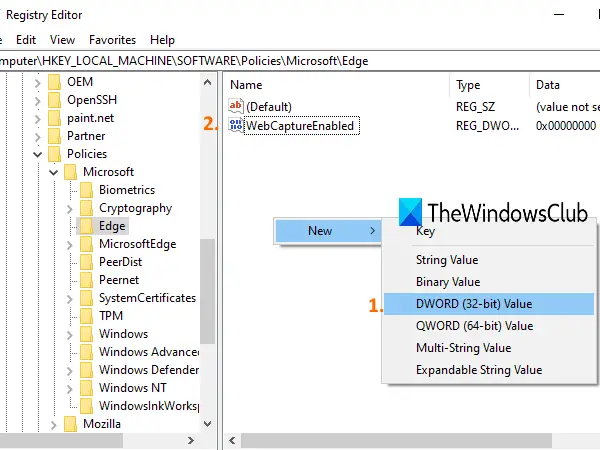Screen dimensions: 600x450
Task: Open the New submenu item
Action: (x=328, y=231)
